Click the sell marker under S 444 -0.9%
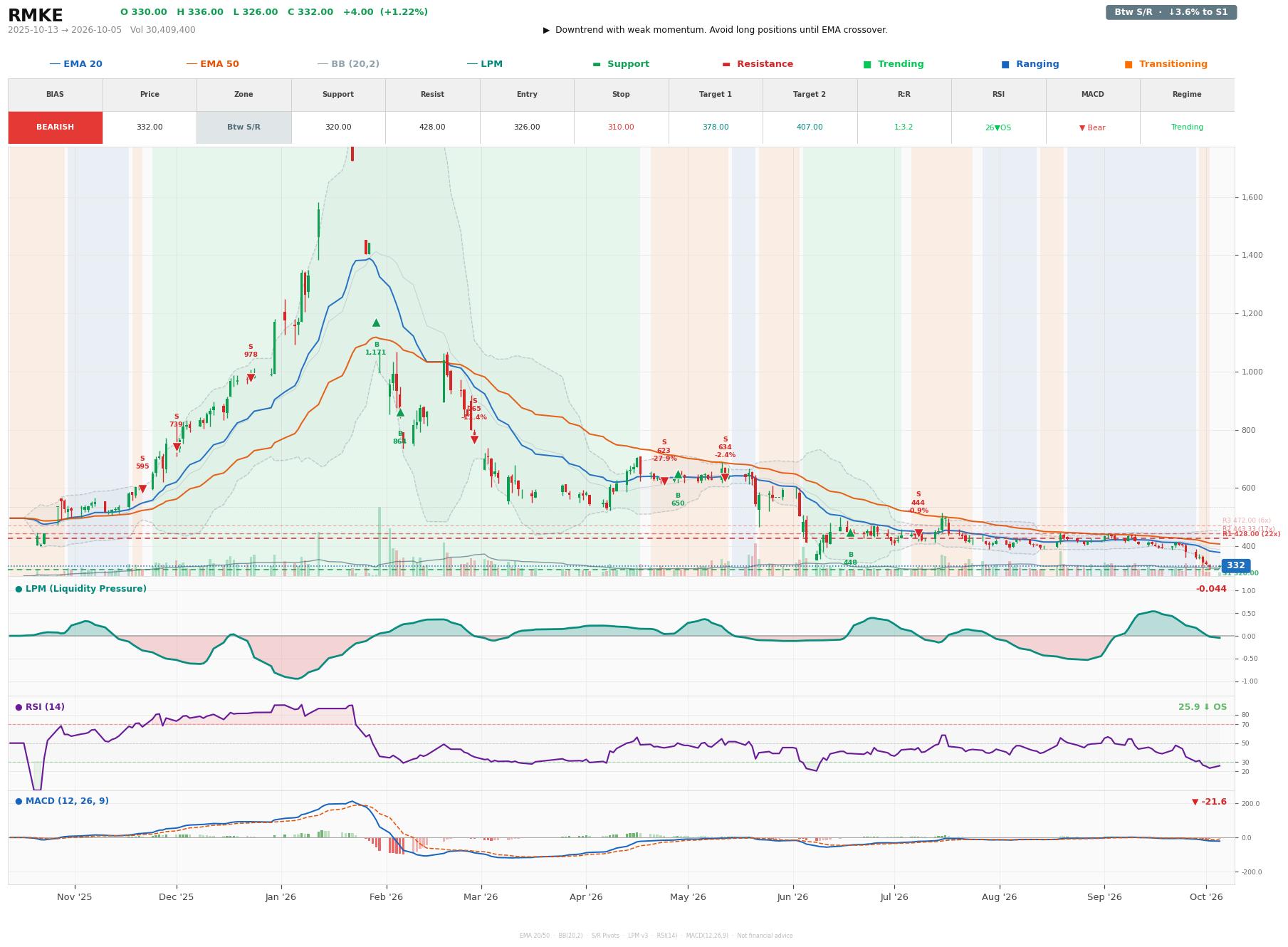Image resolution: width=1288 pixels, height=947 pixels. tap(918, 533)
